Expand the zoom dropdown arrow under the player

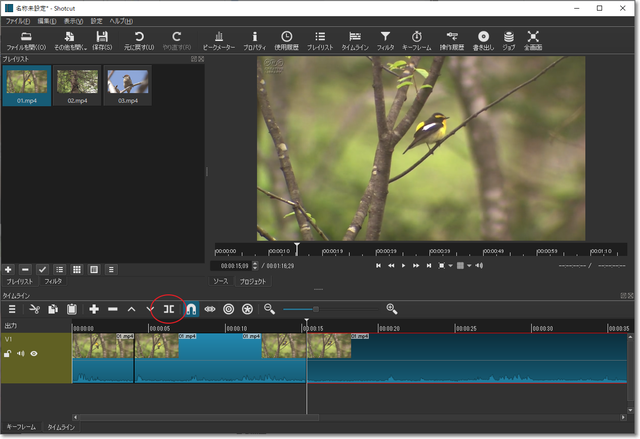coord(450,265)
